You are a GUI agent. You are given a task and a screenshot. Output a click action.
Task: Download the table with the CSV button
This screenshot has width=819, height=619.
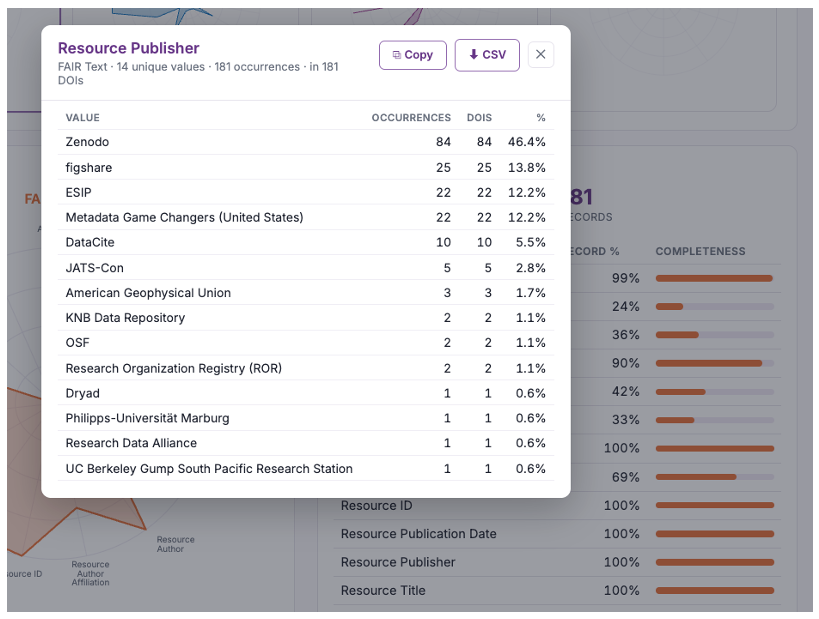pyautogui.click(x=487, y=55)
